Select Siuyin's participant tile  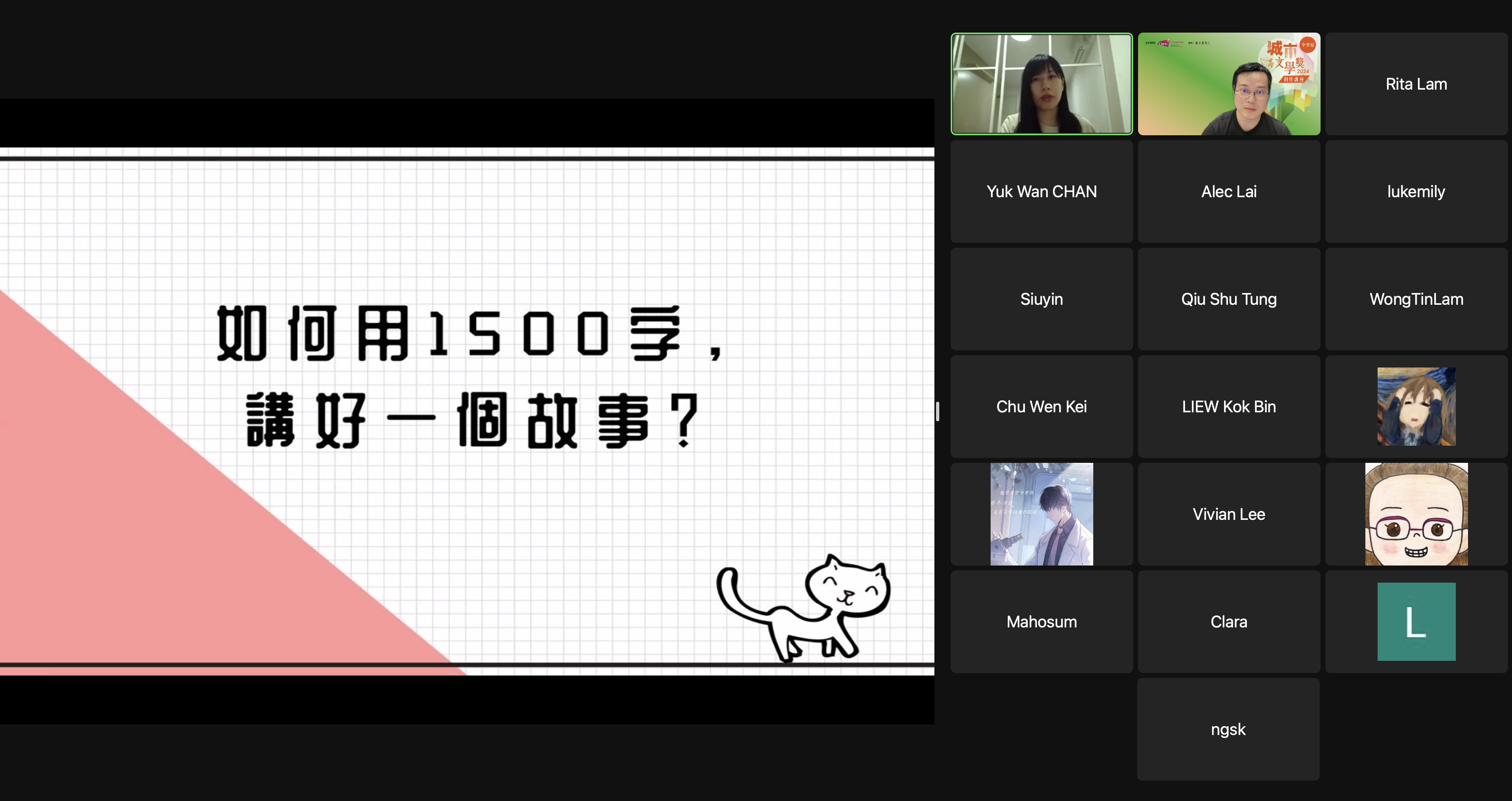[x=1041, y=299]
